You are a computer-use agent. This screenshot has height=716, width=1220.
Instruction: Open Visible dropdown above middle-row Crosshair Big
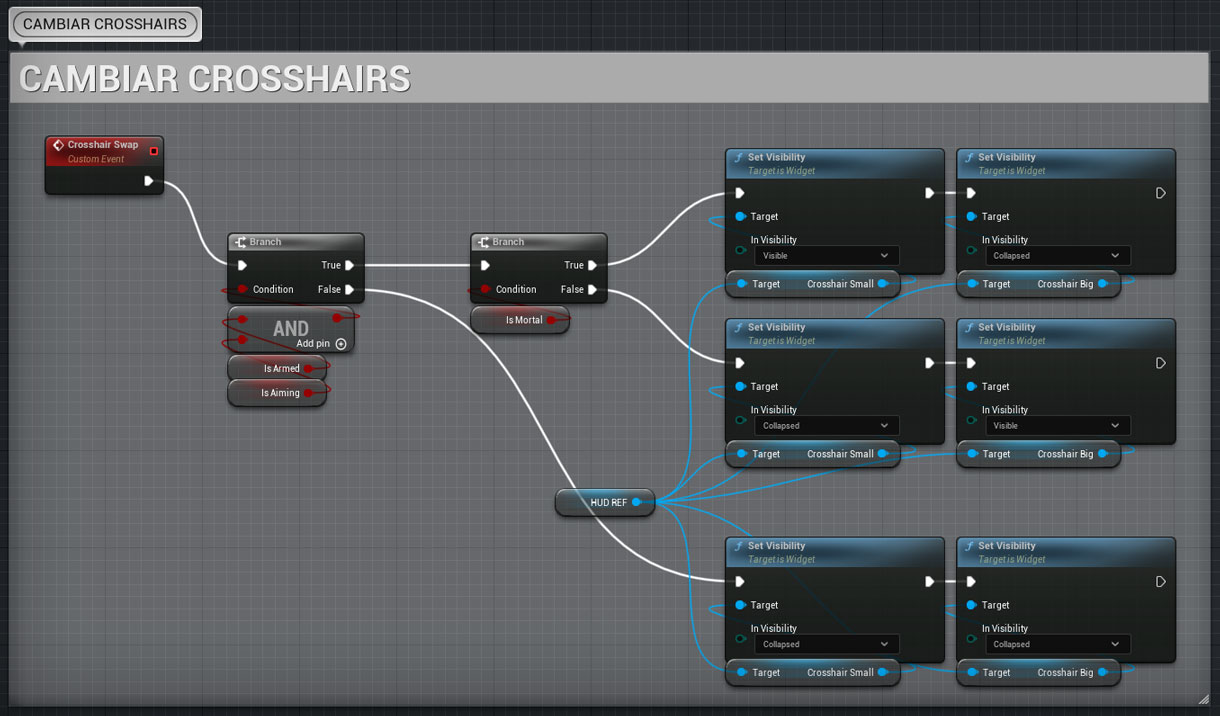(x=1057, y=426)
